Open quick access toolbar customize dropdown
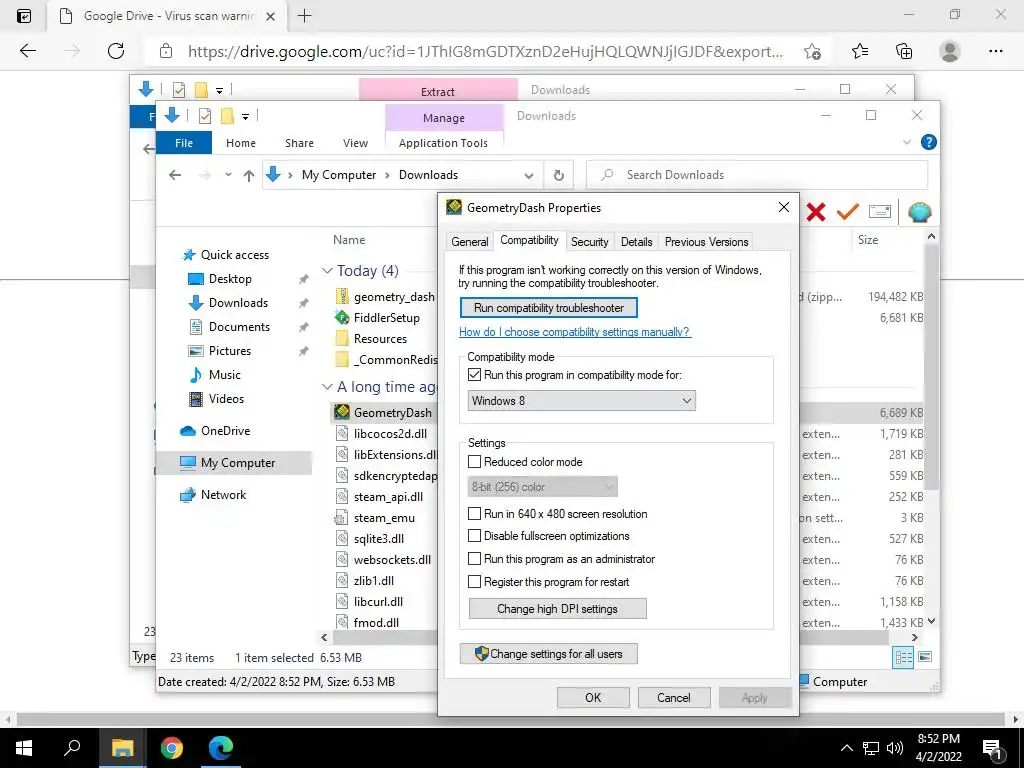Viewport: 1024px width, 768px height. click(246, 117)
